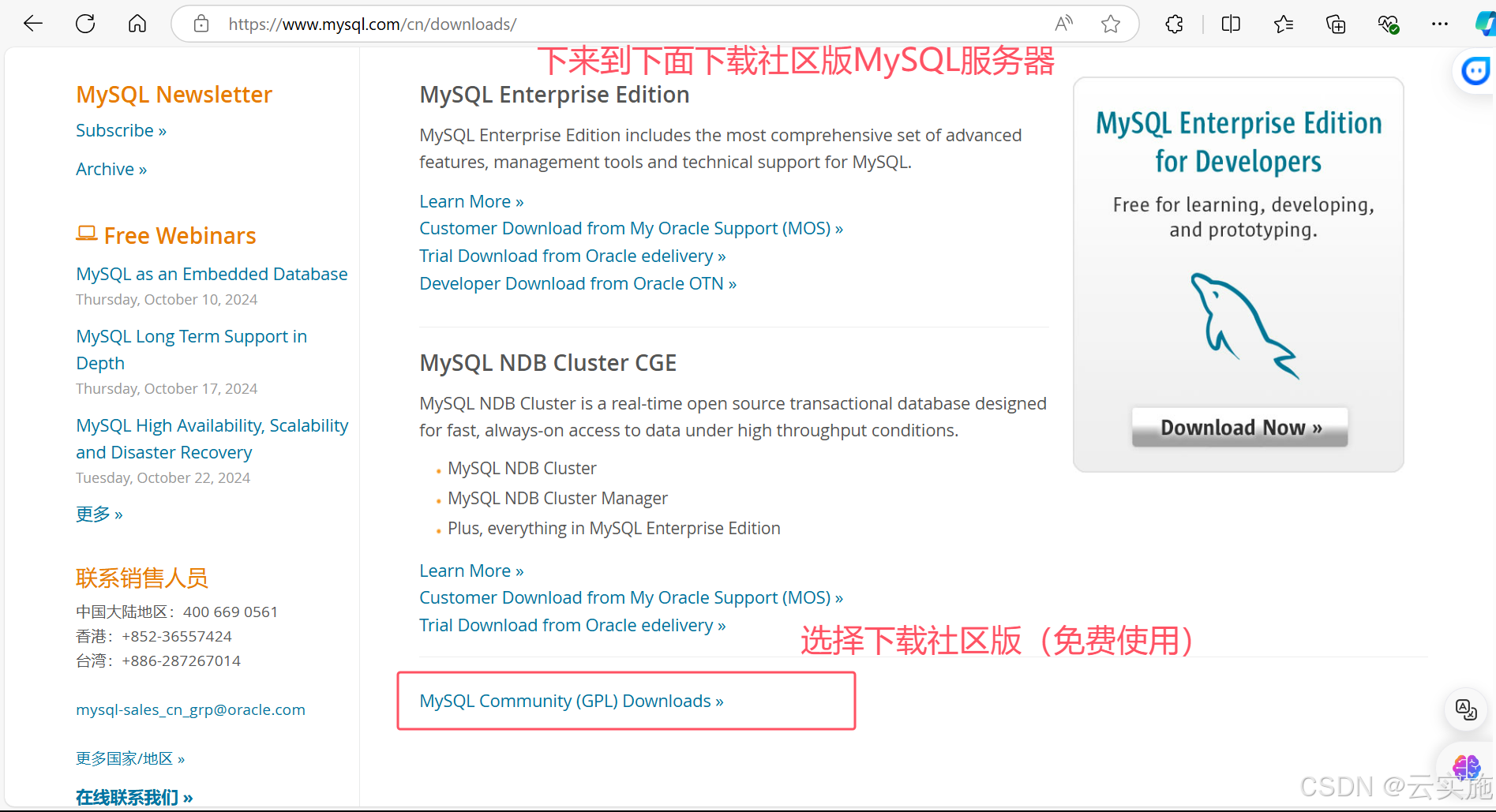
Task: Open the 更多国家/地区 link
Action: (x=130, y=758)
